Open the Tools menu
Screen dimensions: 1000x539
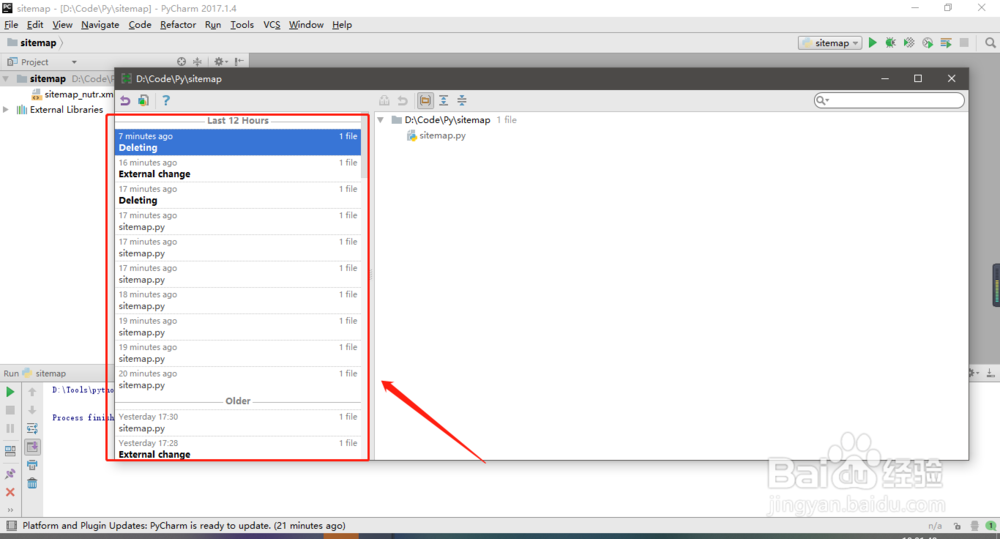[242, 25]
